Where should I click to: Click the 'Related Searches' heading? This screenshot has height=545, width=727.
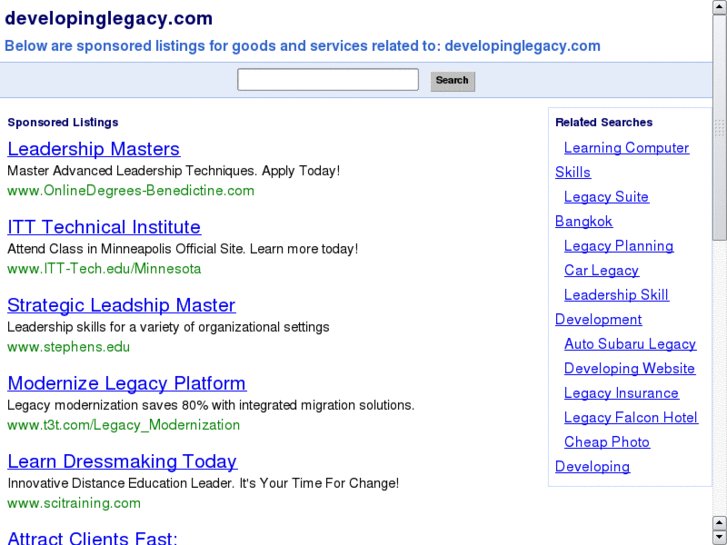pyautogui.click(x=604, y=122)
